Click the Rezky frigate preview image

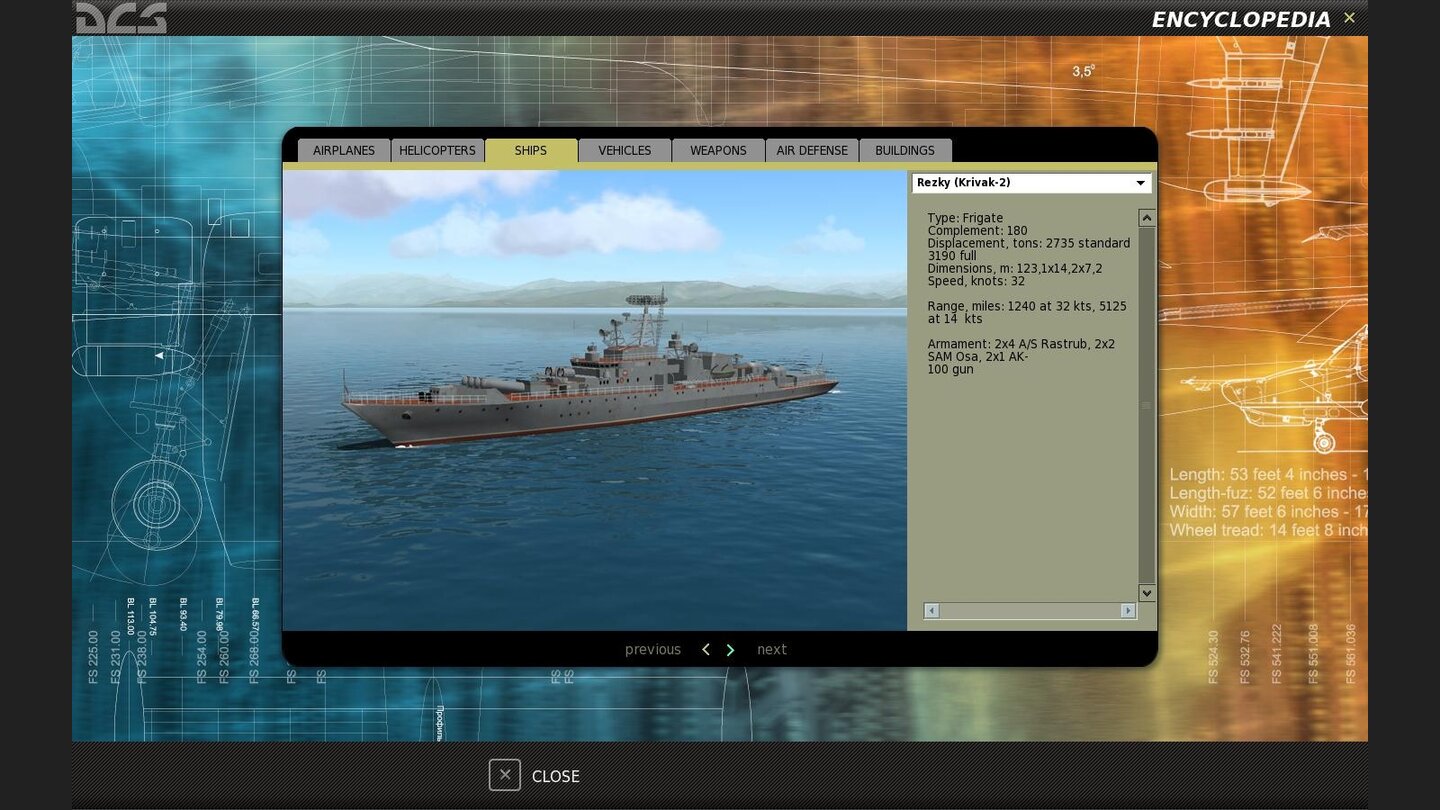pyautogui.click(x=594, y=400)
